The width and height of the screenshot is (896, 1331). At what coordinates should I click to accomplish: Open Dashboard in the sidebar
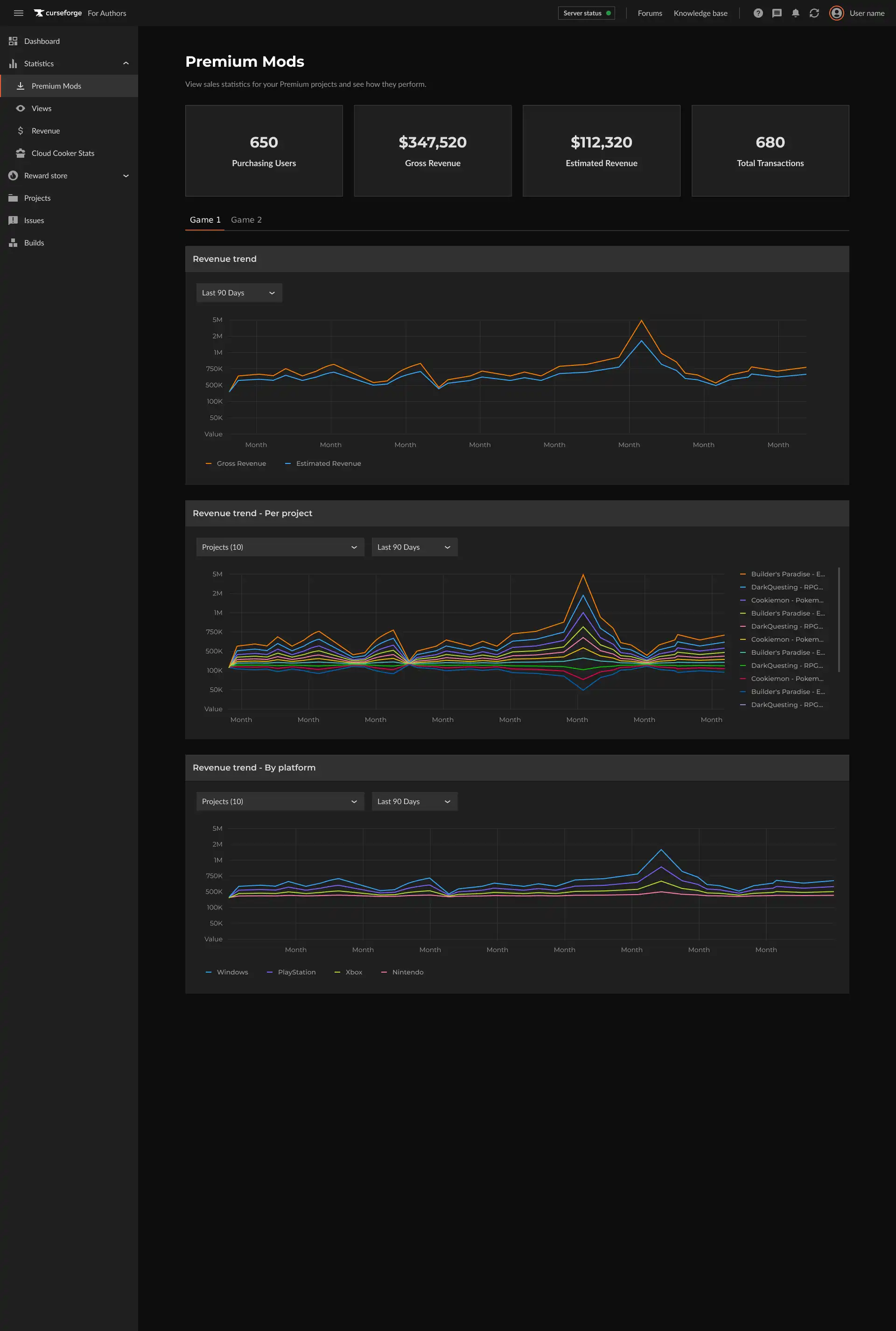pos(69,41)
